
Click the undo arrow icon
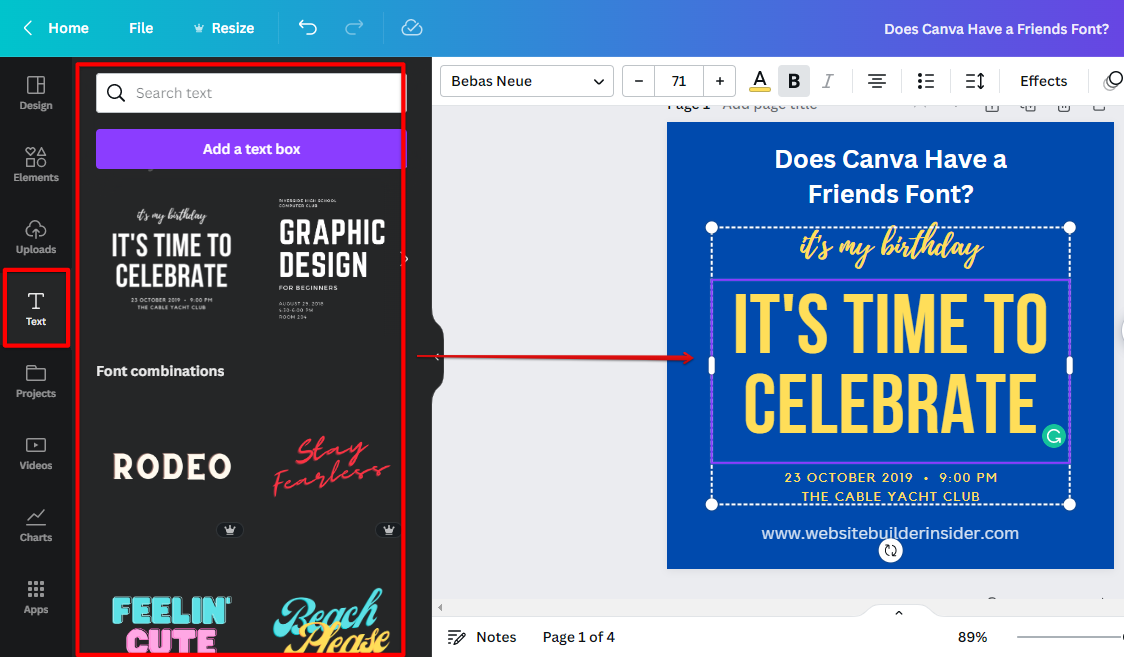(x=308, y=28)
